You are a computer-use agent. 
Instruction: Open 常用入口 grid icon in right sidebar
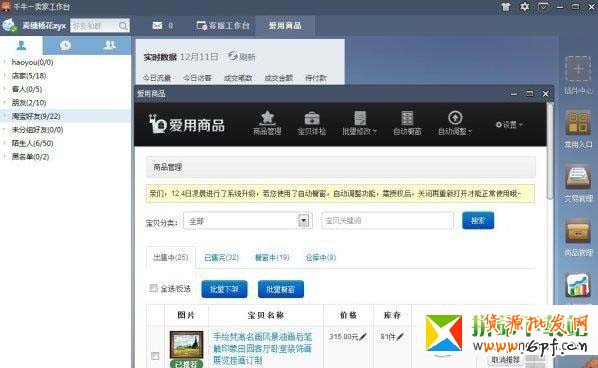578,123
